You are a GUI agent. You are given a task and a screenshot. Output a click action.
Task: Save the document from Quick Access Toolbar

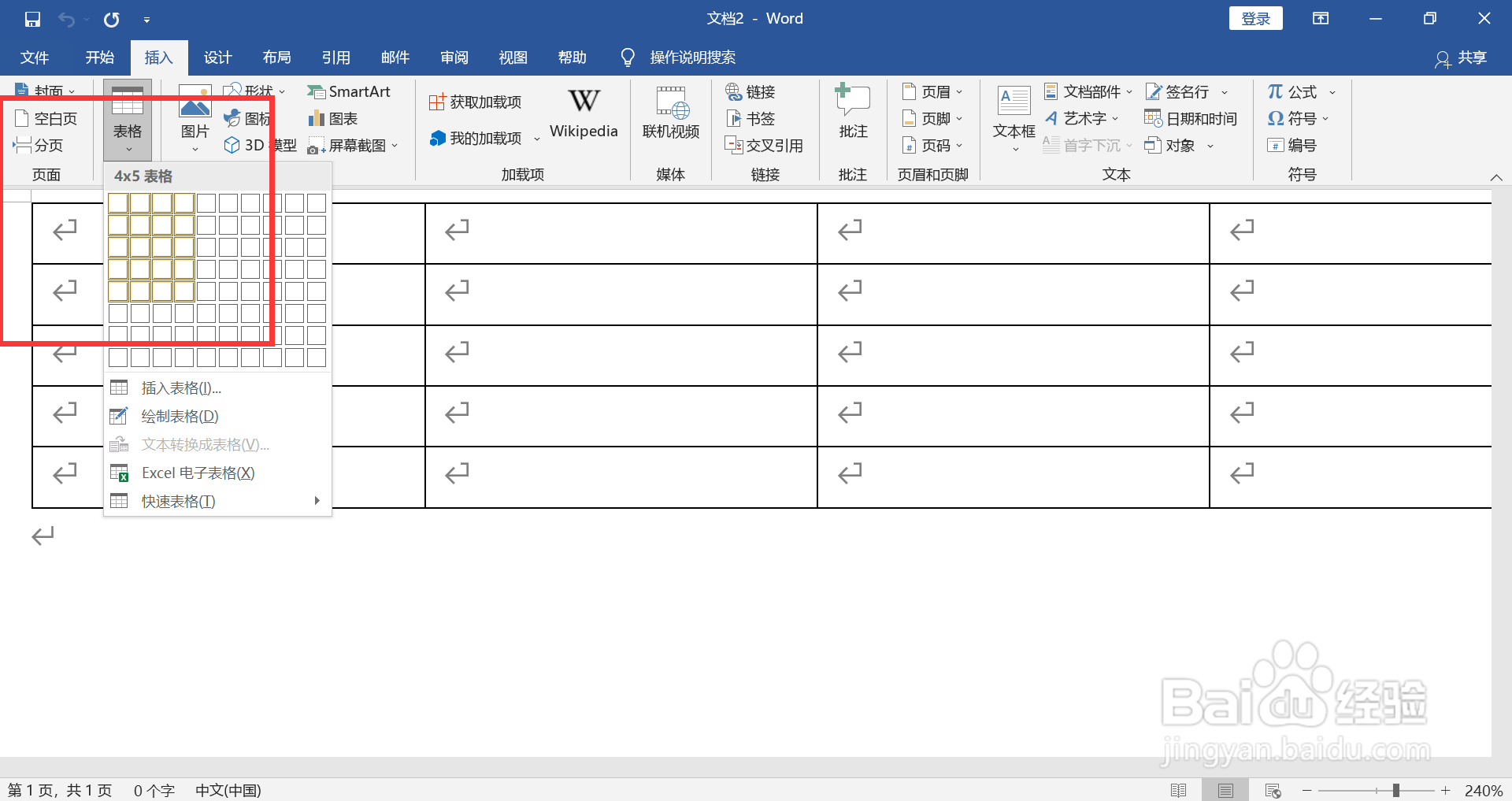pyautogui.click(x=31, y=18)
